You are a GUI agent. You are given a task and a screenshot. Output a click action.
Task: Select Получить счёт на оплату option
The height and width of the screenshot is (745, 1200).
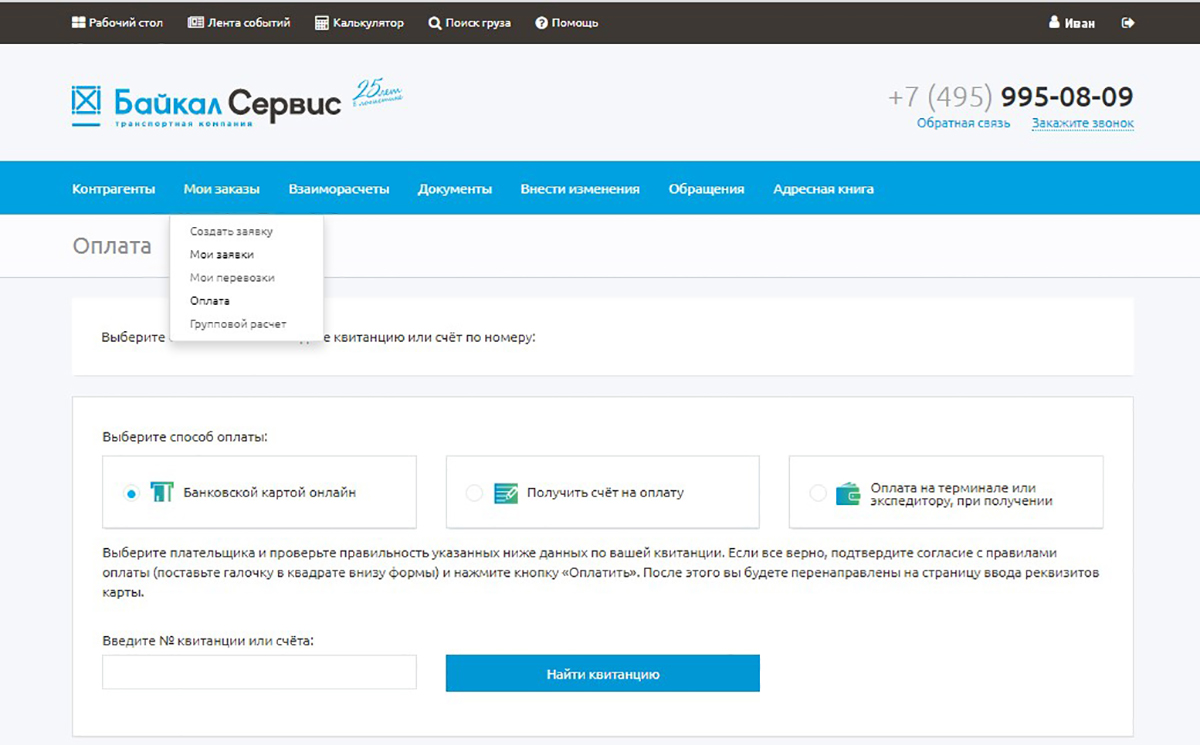(474, 493)
